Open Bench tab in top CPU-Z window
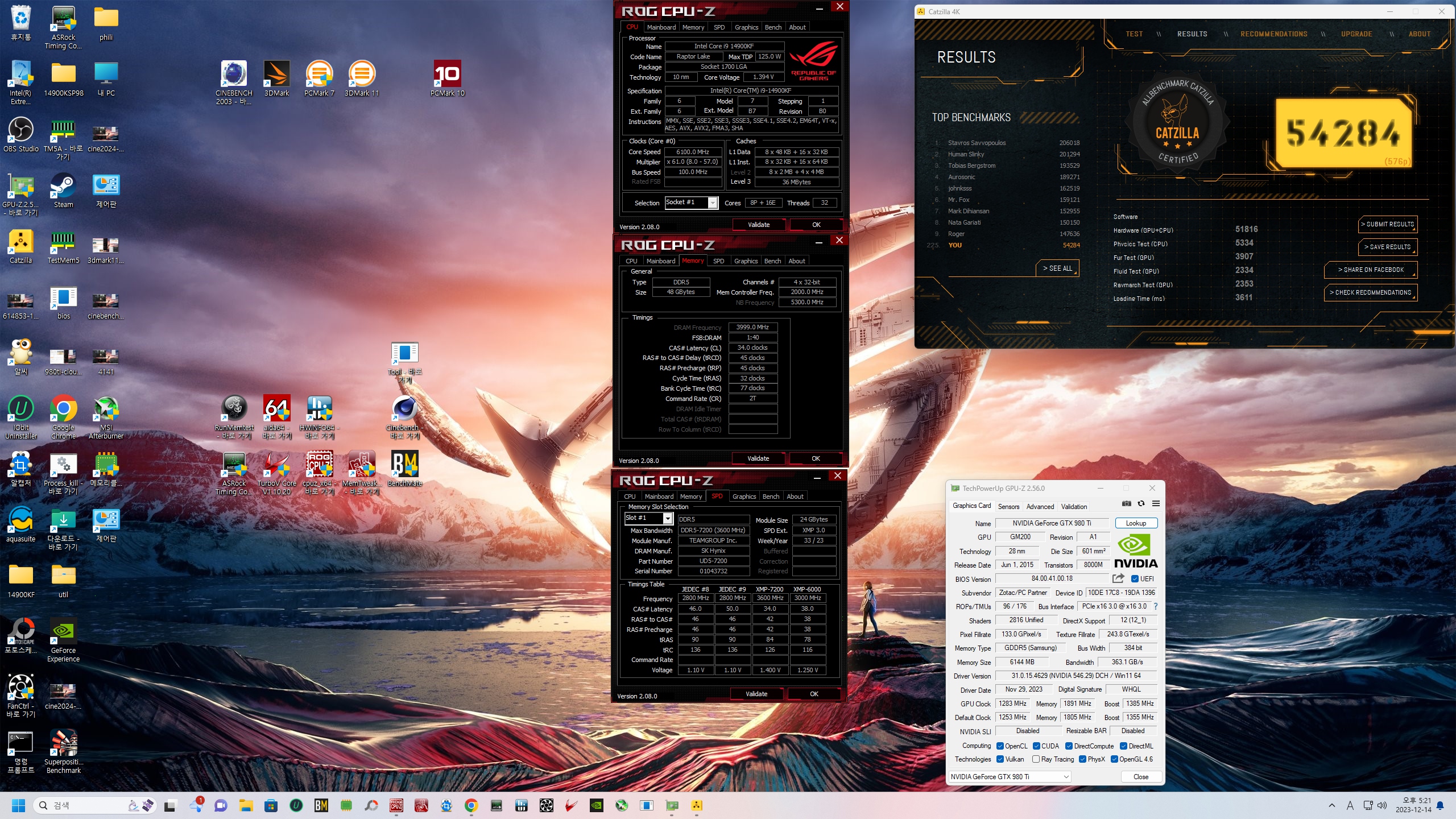 tap(773, 27)
